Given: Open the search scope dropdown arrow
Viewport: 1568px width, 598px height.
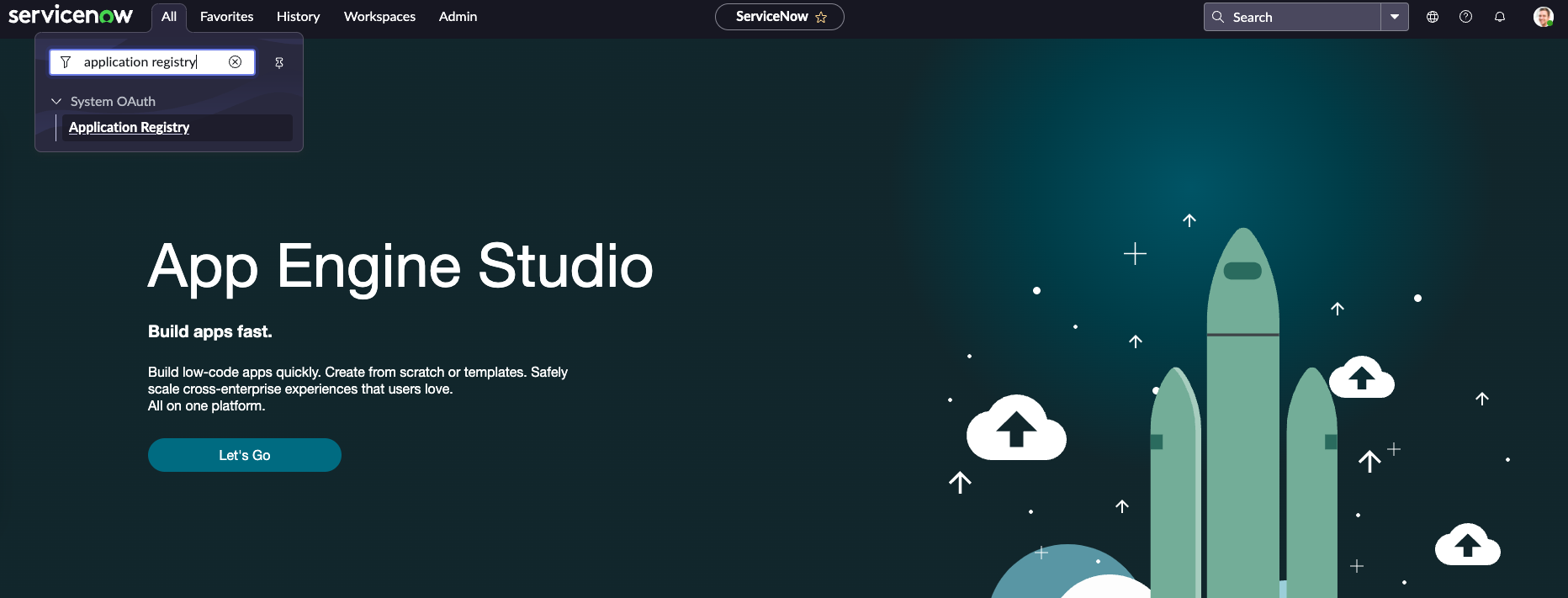Looking at the screenshot, I should (1395, 17).
